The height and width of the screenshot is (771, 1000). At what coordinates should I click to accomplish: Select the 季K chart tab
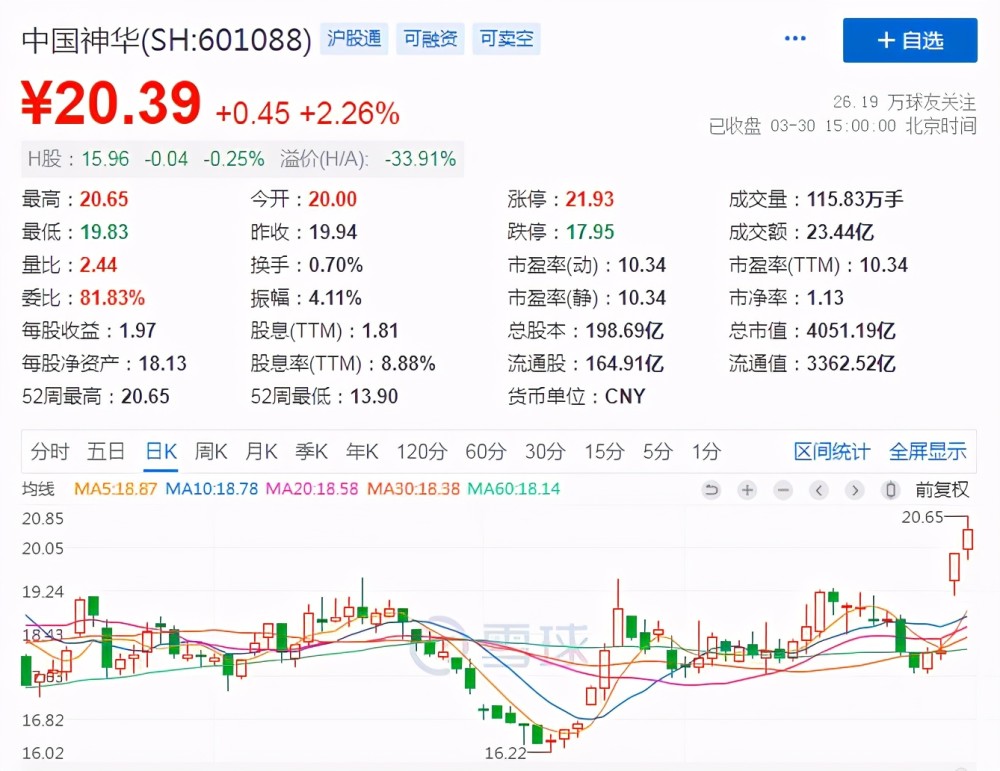311,452
